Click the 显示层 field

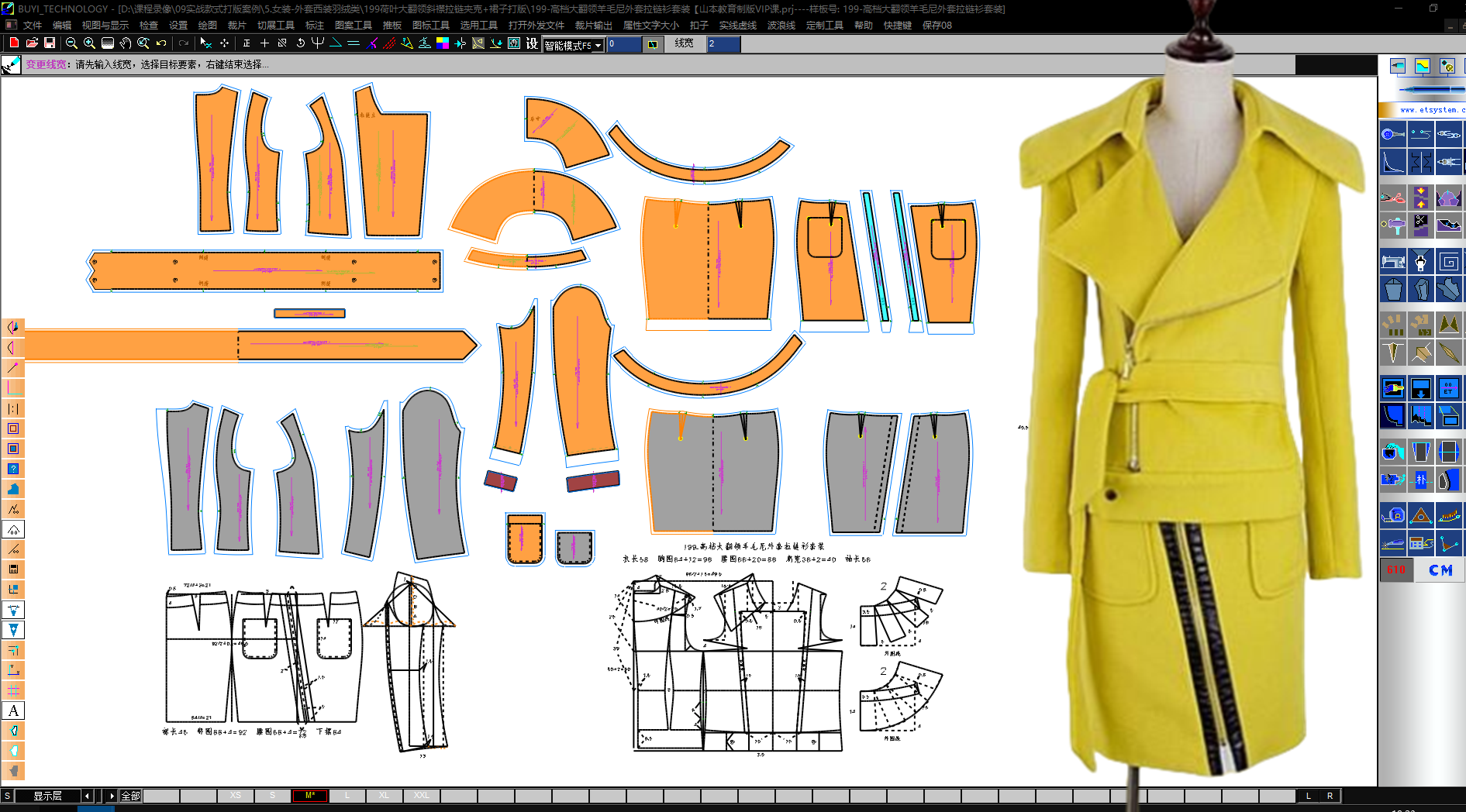pos(47,796)
